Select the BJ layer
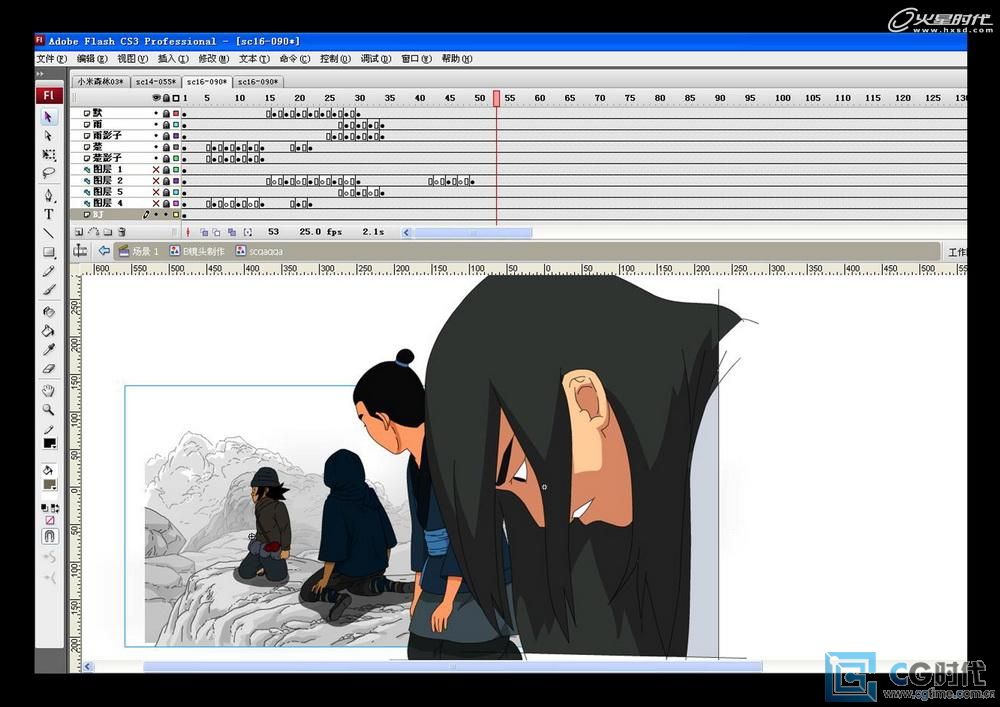Image resolution: width=1000 pixels, height=707 pixels. coord(126,215)
